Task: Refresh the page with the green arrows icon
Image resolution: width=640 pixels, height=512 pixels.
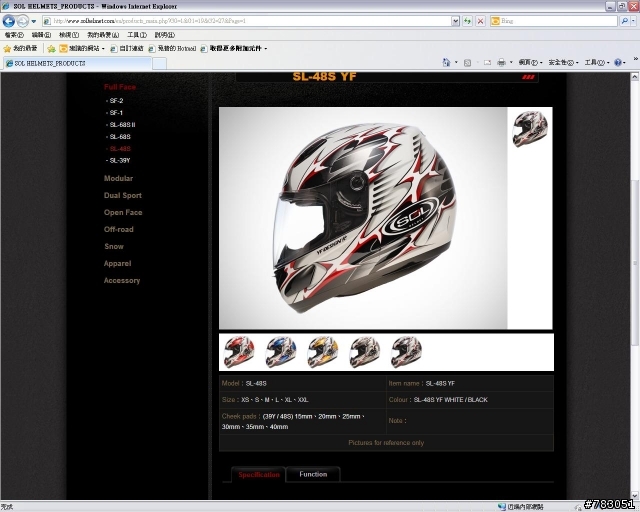Action: (467, 21)
